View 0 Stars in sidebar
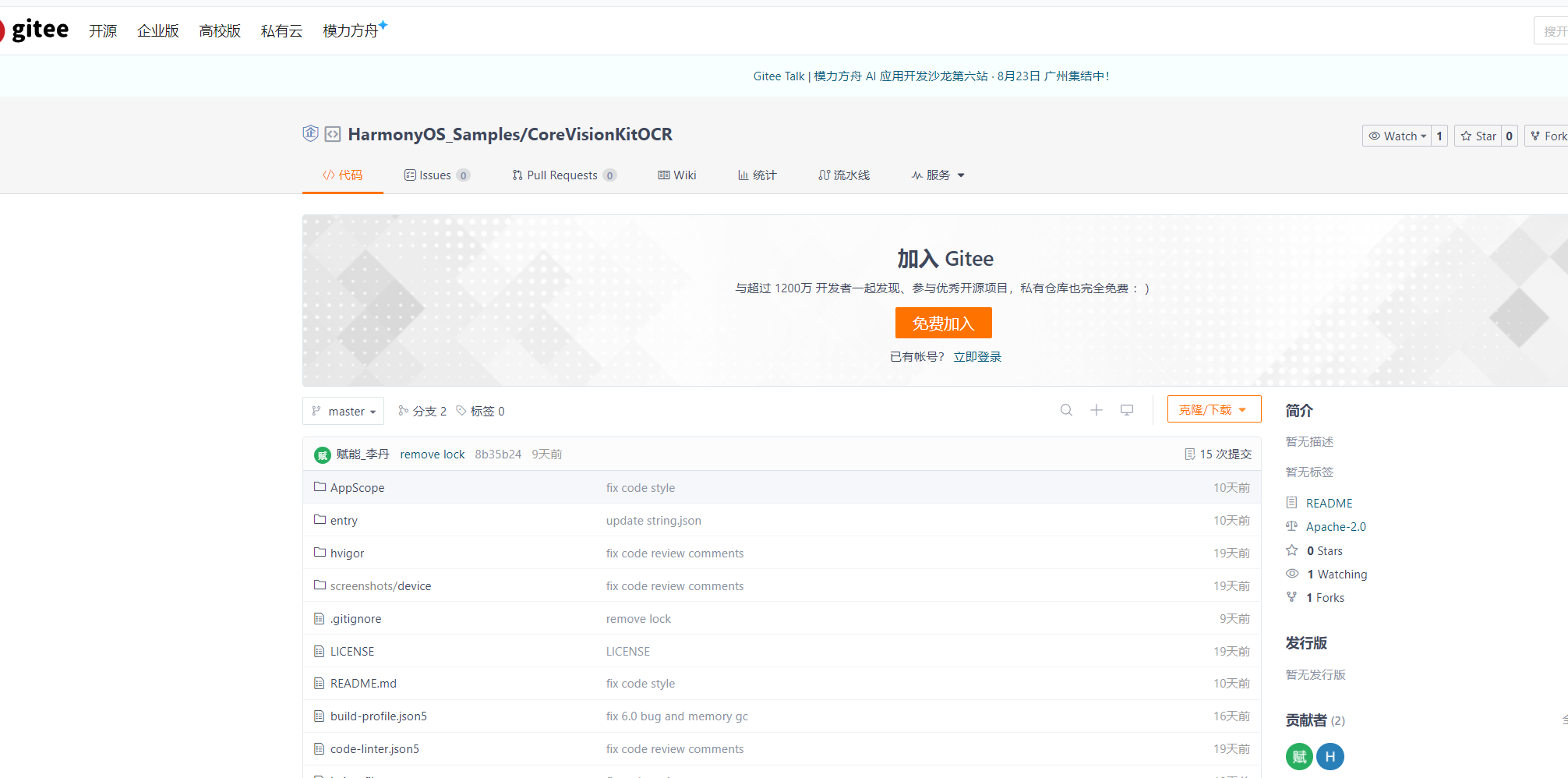 tap(1324, 550)
